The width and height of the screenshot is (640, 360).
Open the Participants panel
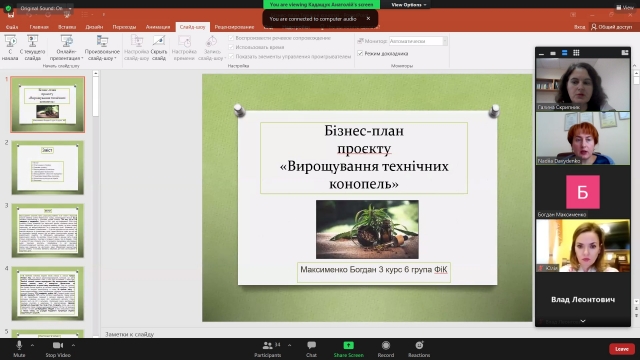click(268, 349)
